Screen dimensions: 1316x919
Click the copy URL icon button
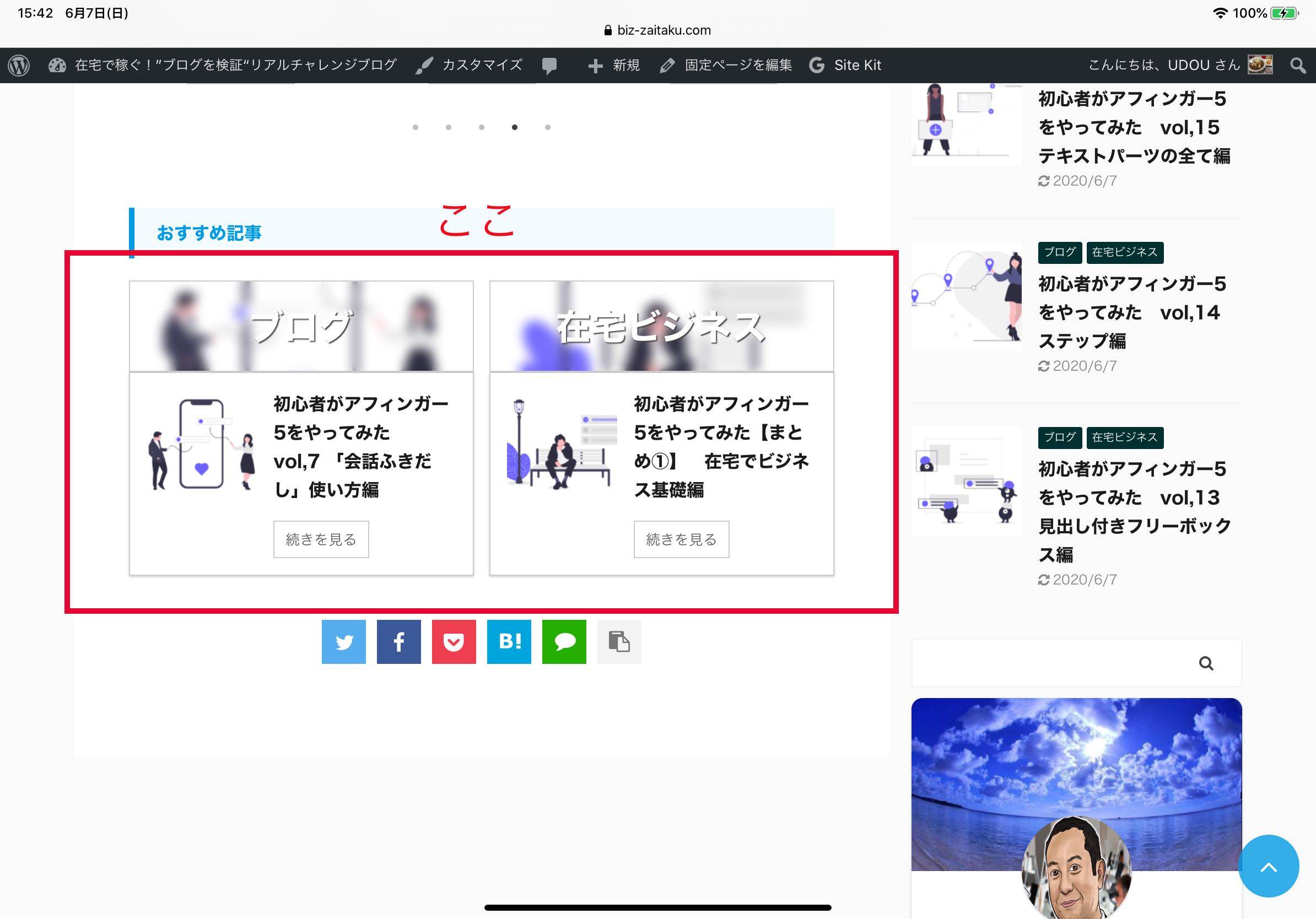(x=619, y=642)
